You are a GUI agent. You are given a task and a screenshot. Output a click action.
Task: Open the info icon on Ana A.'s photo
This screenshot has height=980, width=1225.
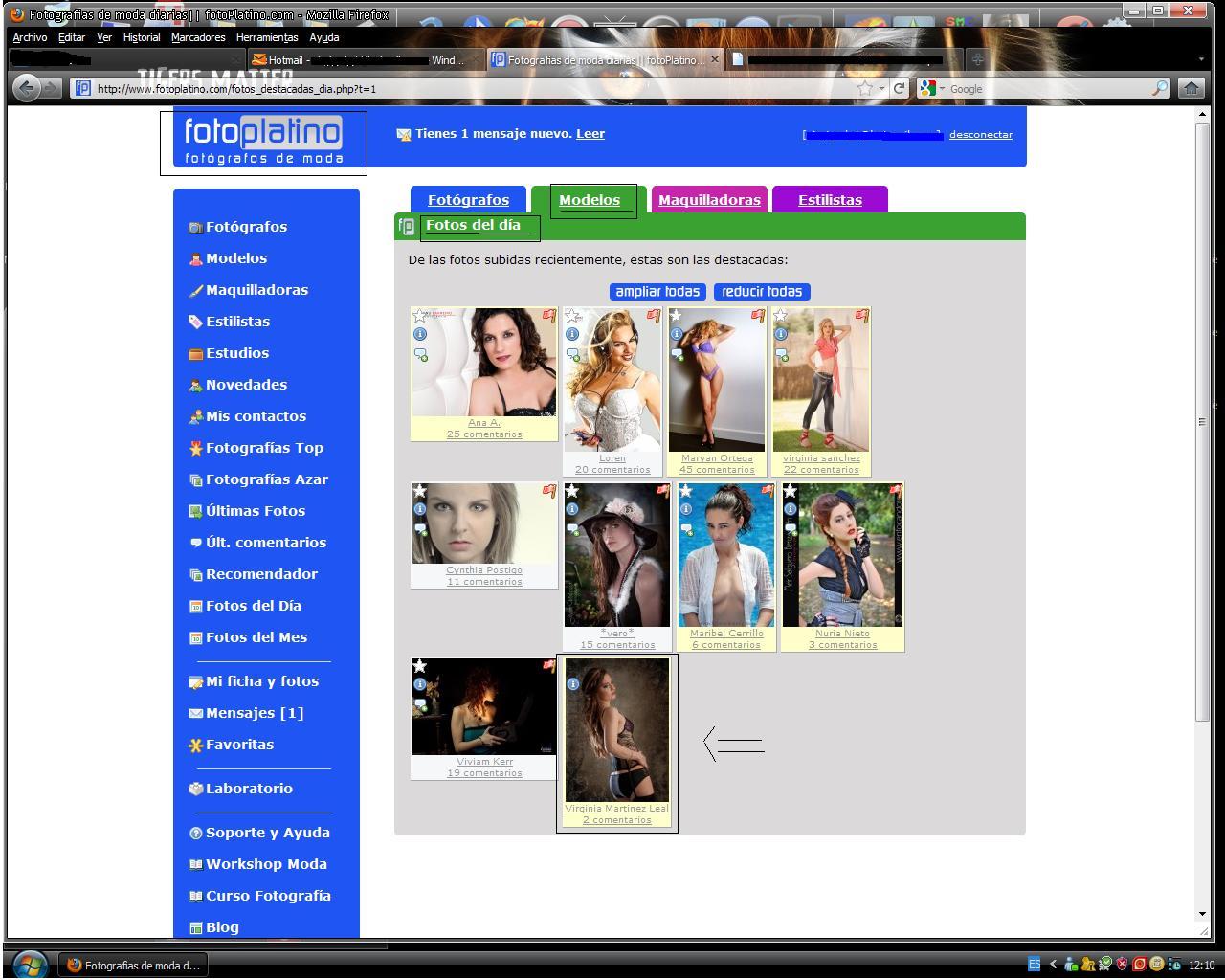click(x=420, y=334)
